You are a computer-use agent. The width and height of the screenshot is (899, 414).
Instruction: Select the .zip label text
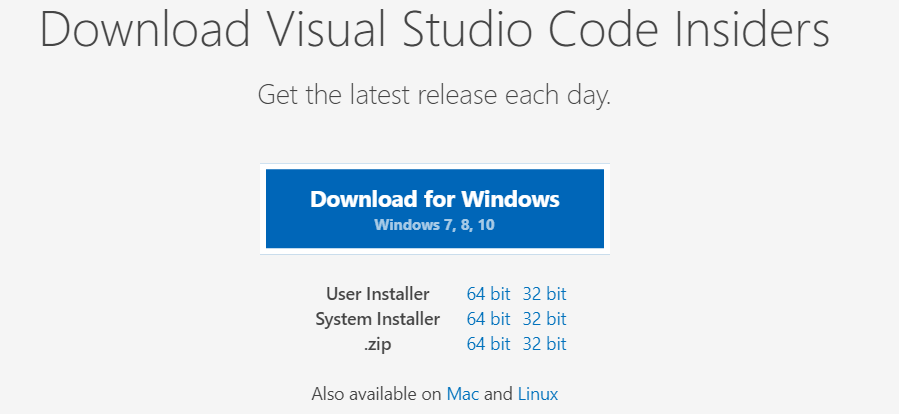point(378,344)
